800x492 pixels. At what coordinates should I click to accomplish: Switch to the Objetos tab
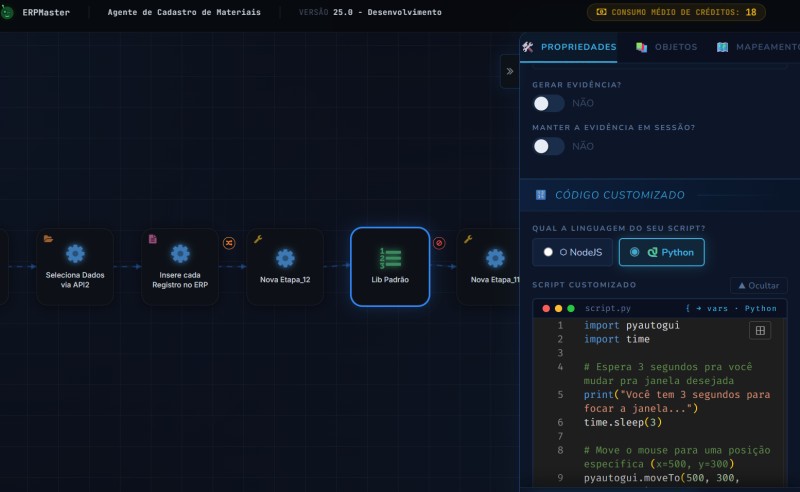click(666, 47)
